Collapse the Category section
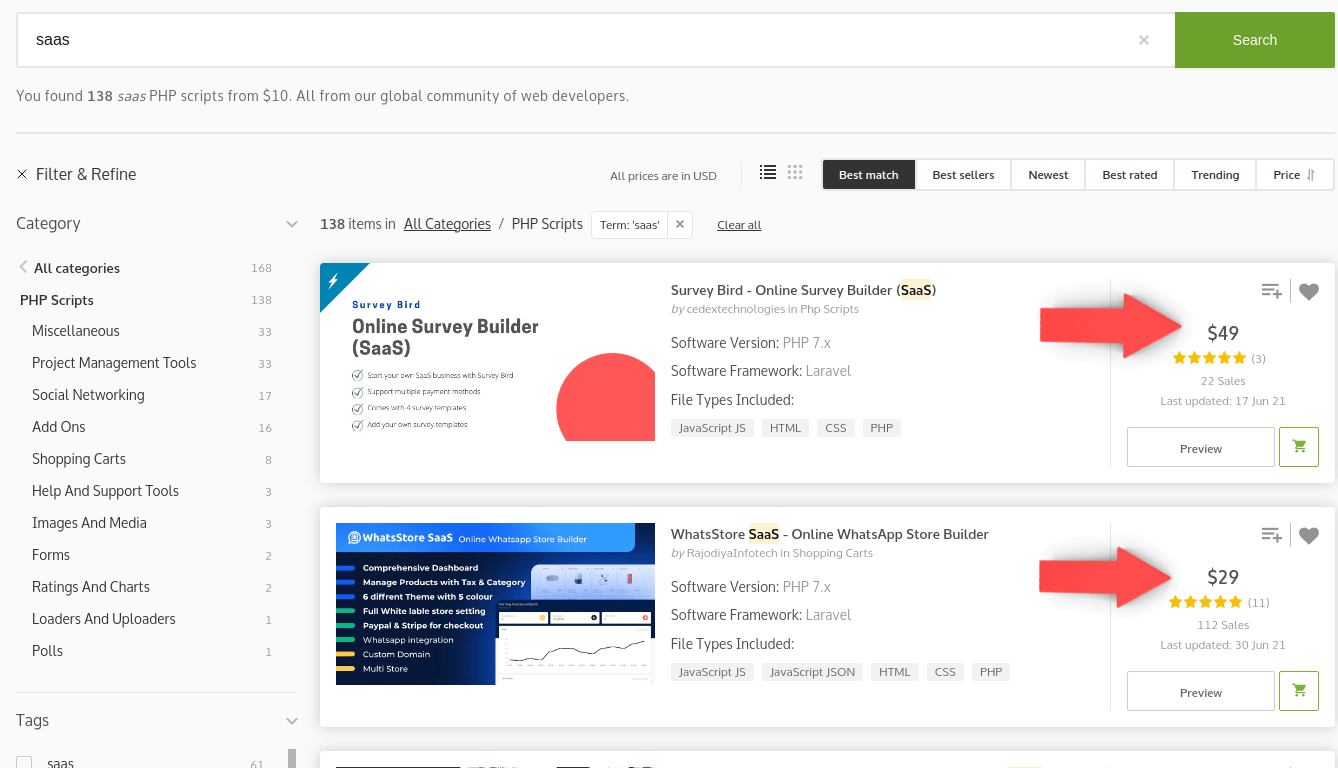 (x=292, y=224)
